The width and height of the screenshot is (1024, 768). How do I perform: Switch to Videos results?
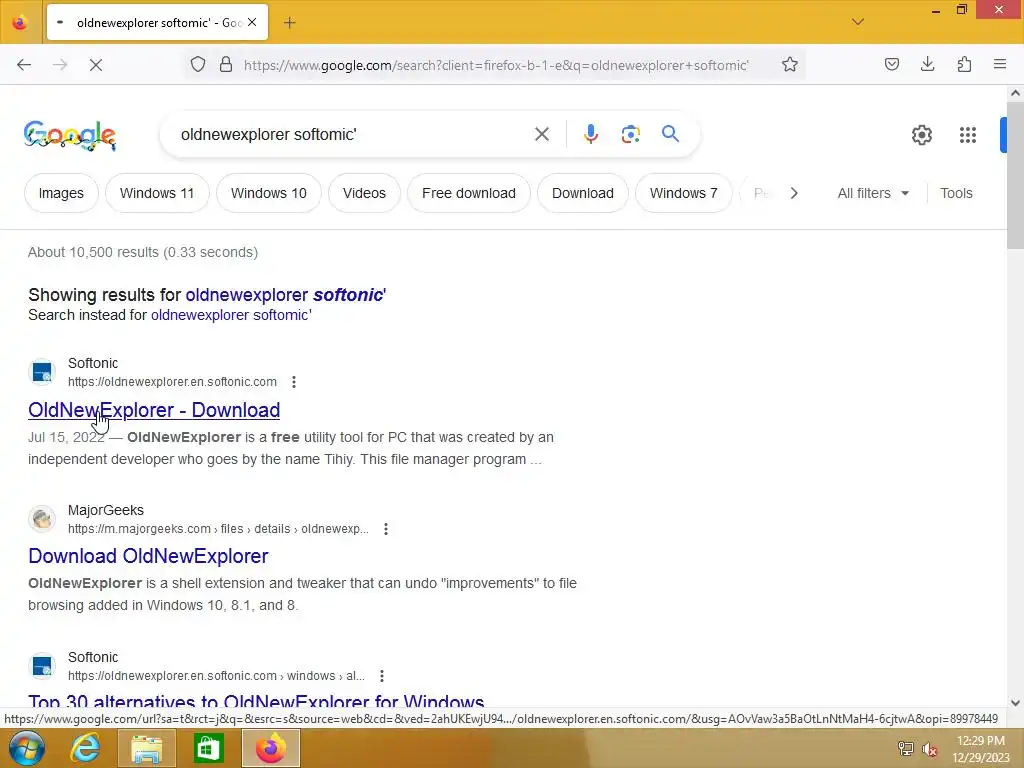364,193
